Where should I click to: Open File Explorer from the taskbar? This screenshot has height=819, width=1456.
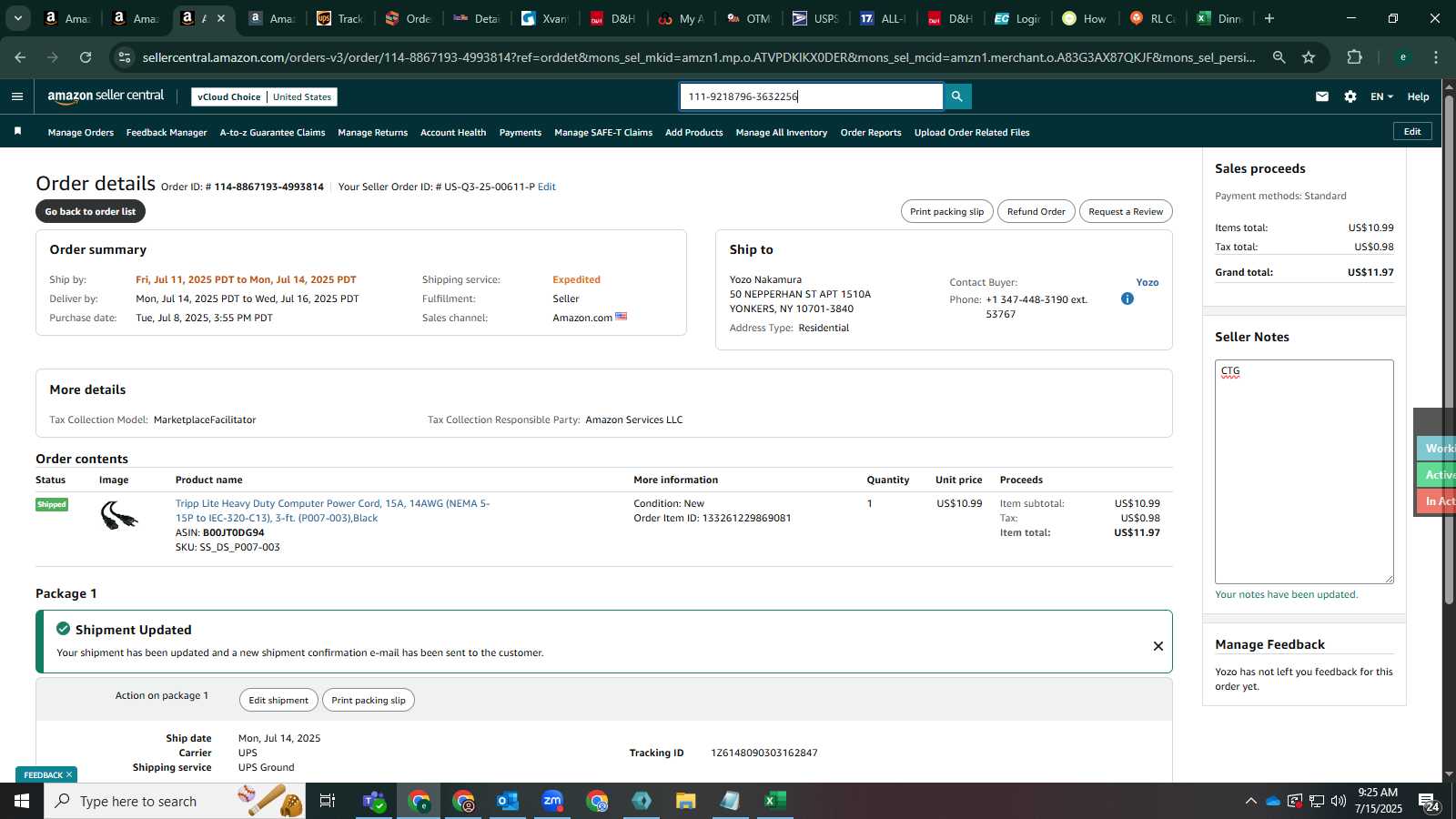tap(685, 801)
